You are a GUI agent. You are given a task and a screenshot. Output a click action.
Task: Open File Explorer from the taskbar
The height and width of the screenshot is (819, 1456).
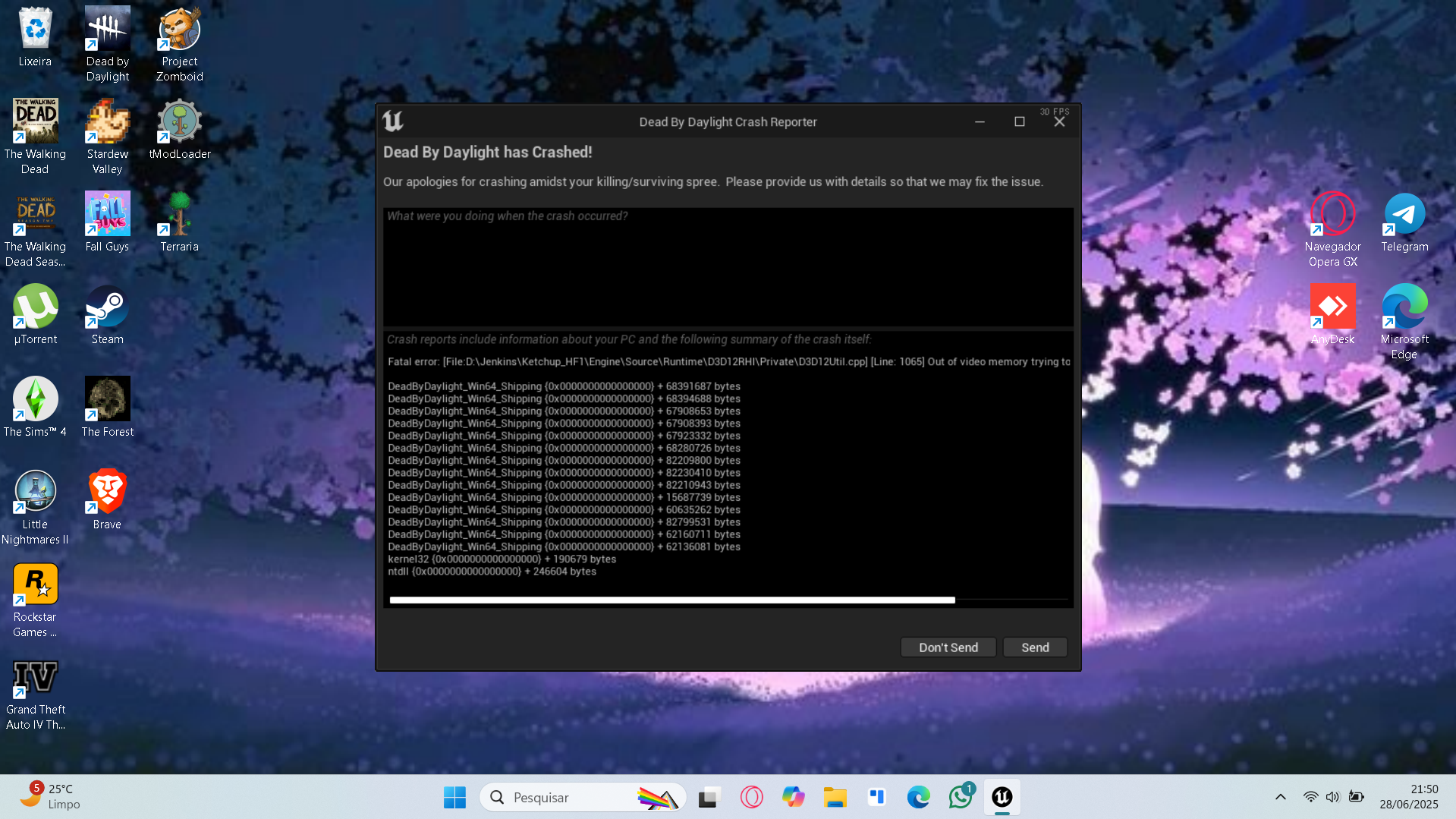[x=835, y=797]
